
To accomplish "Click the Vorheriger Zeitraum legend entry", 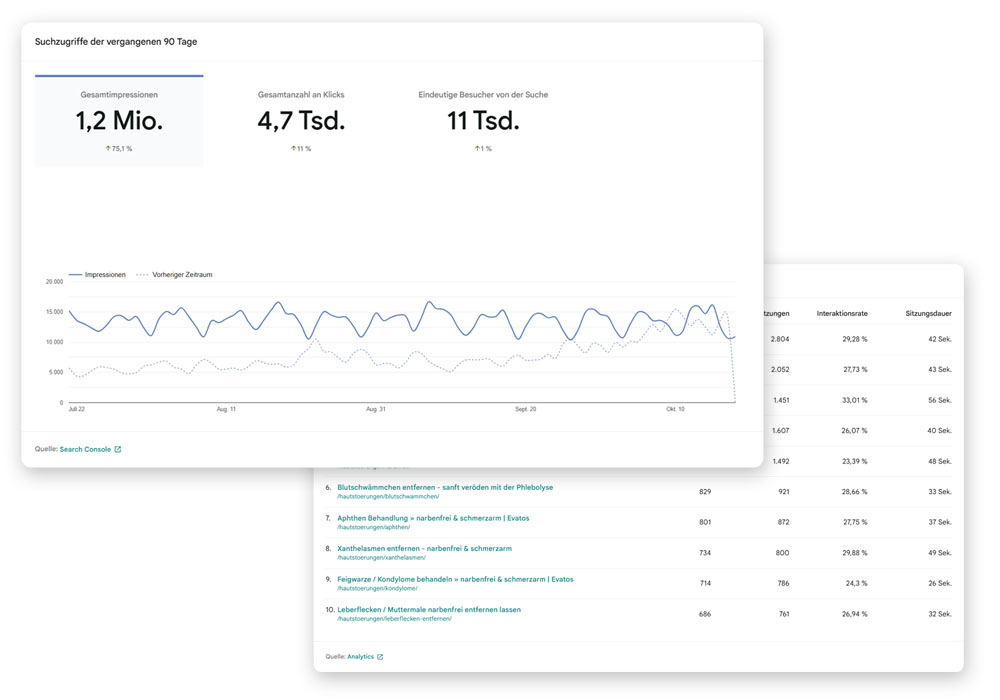I will [x=174, y=275].
